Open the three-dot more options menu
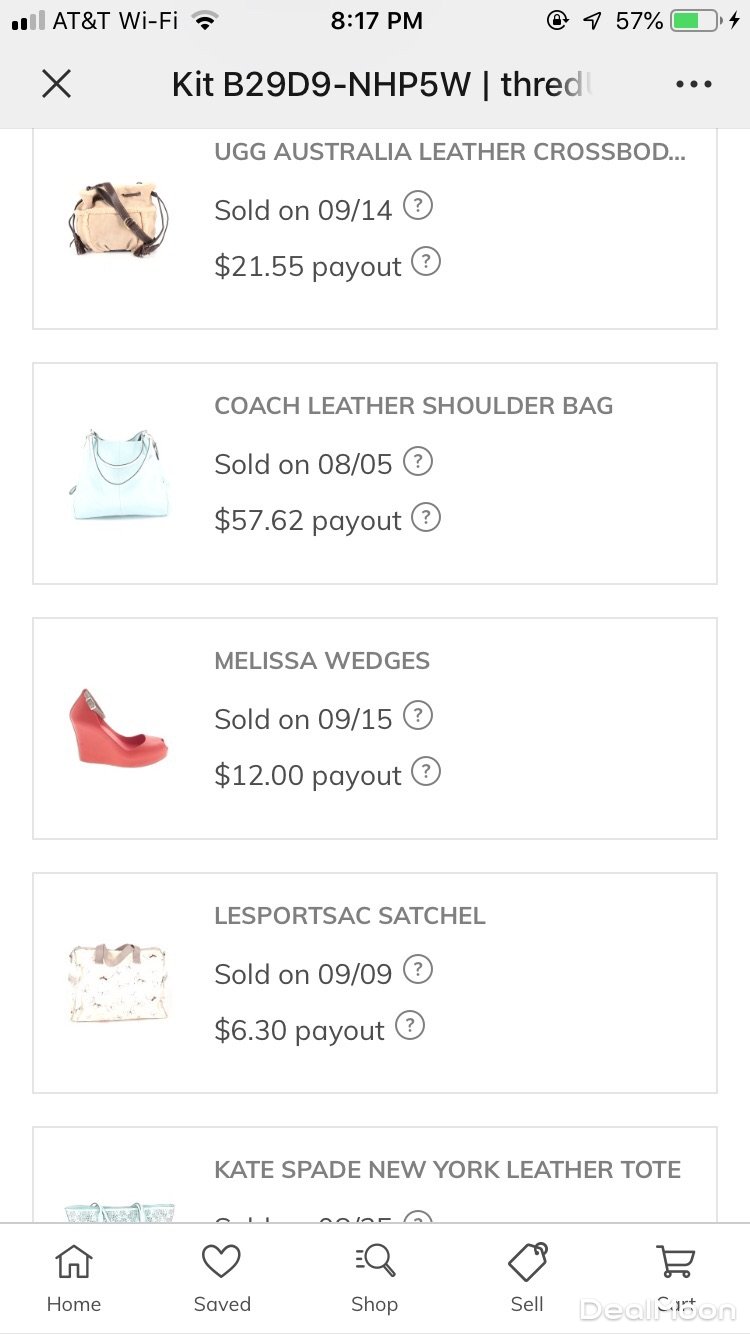The height and width of the screenshot is (1334, 750). (693, 84)
